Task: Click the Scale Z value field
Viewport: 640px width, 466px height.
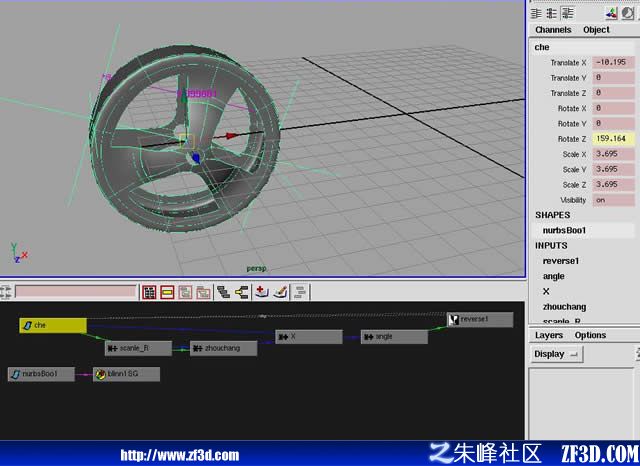Action: click(613, 184)
